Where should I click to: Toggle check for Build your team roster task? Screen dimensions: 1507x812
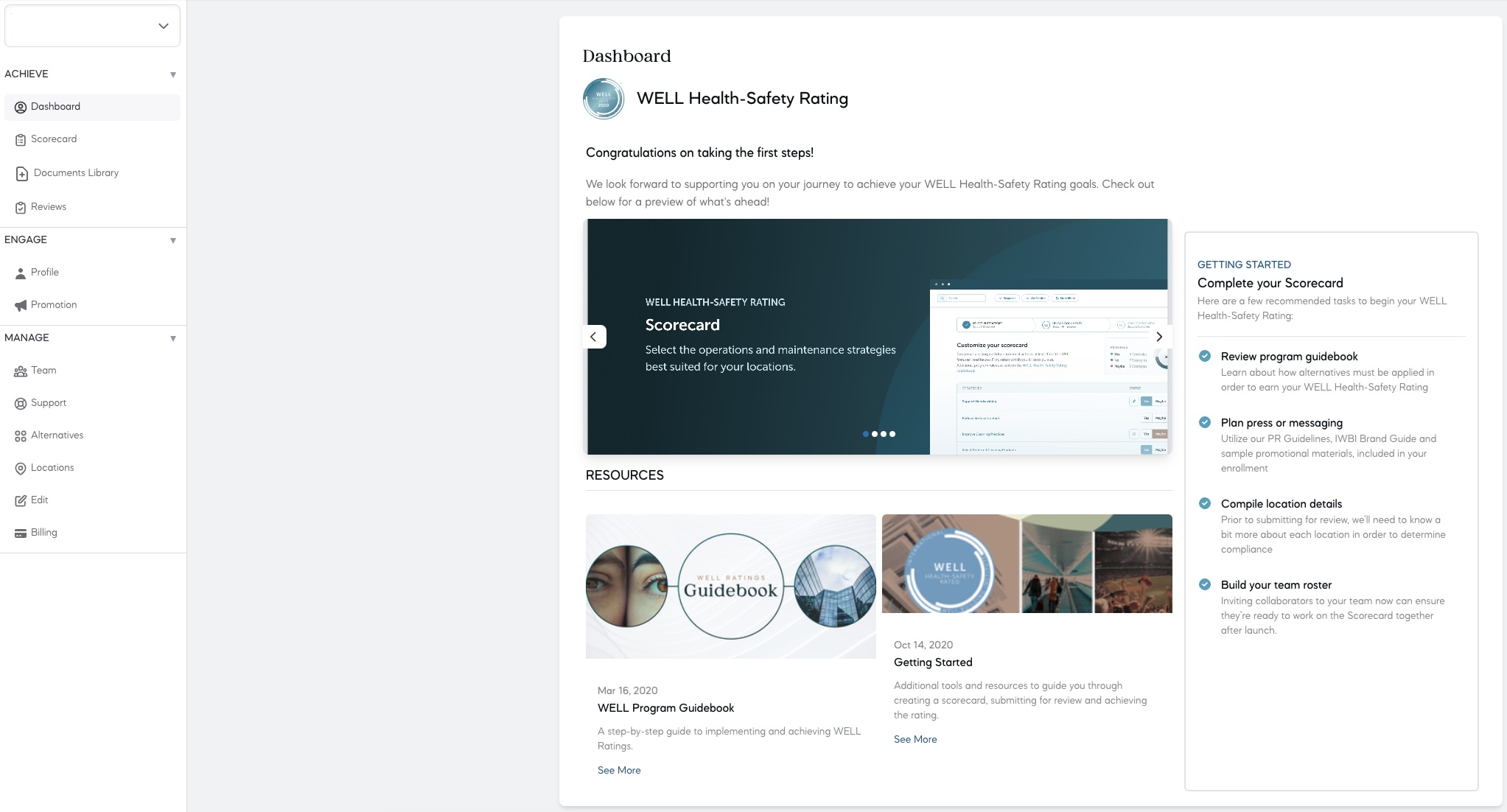click(1205, 585)
